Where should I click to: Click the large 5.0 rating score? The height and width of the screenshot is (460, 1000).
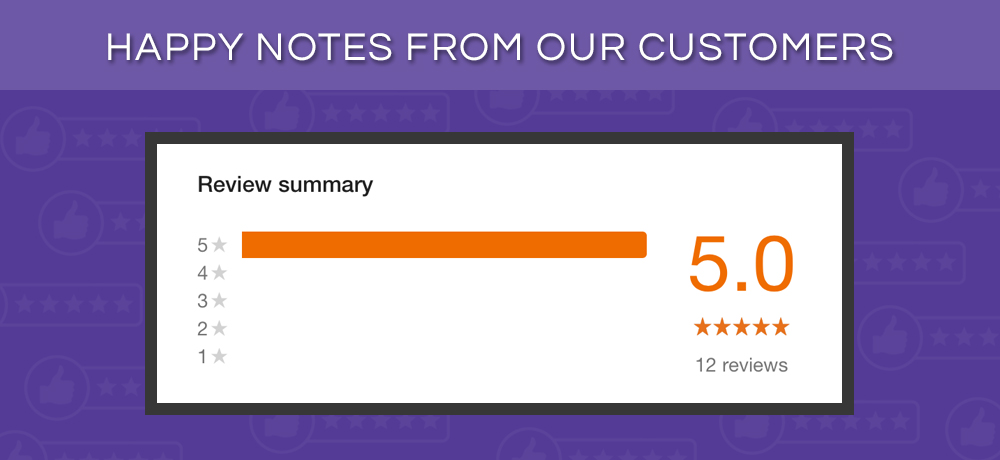[x=742, y=265]
